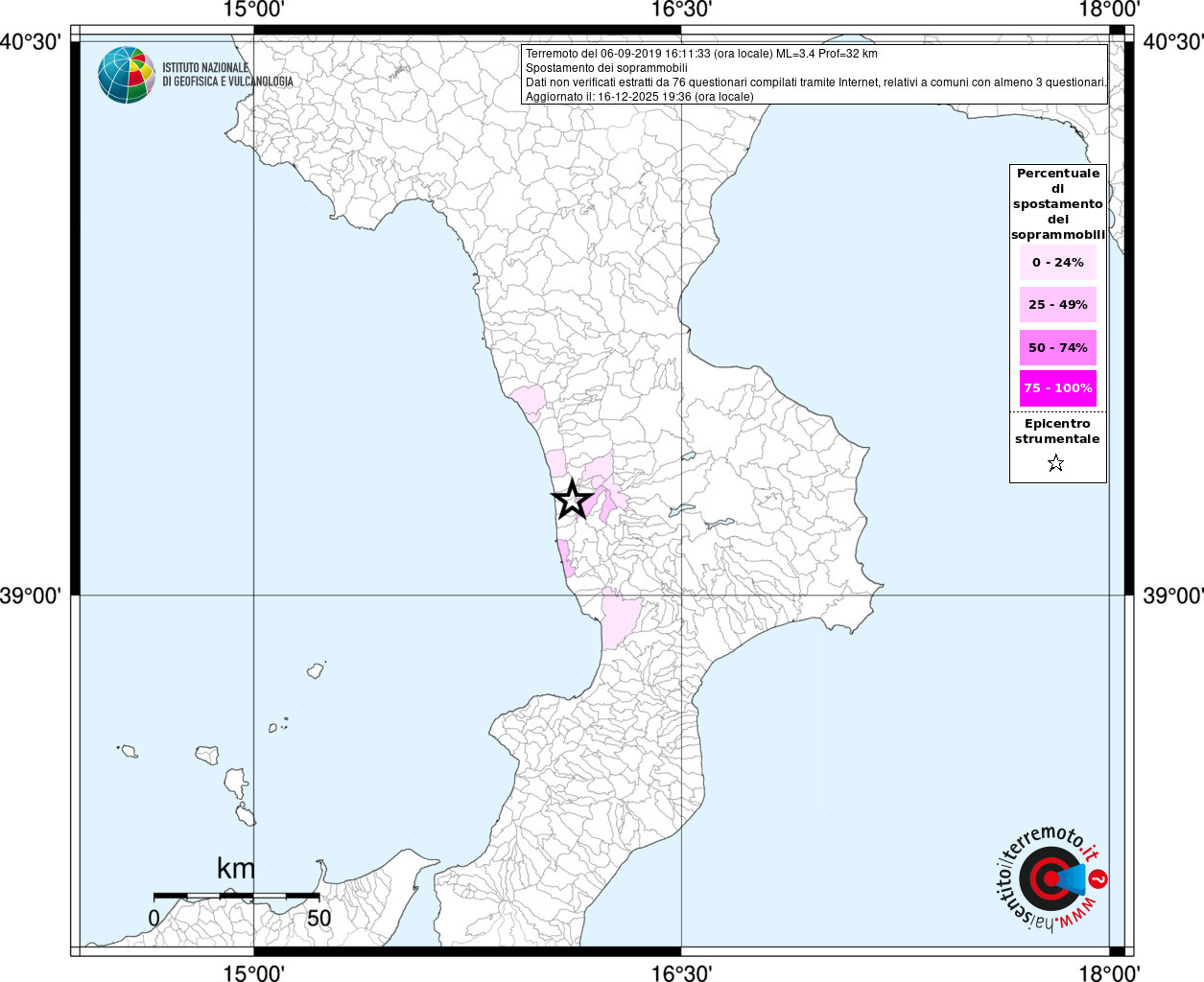Click the '50' value on the scale bar
Viewport: 1204px width, 982px height.
[x=319, y=918]
